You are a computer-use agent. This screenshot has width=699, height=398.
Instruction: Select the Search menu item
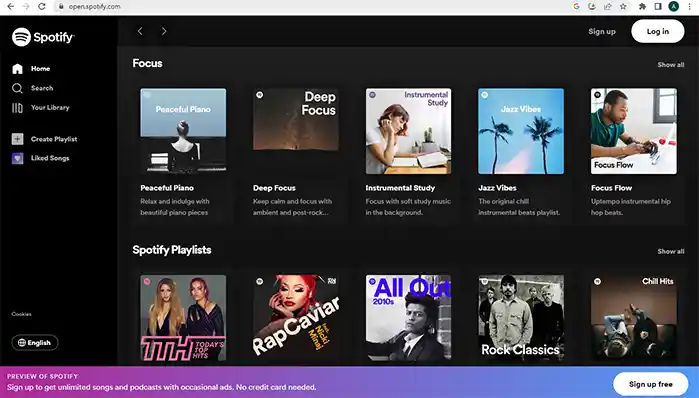tap(42, 88)
